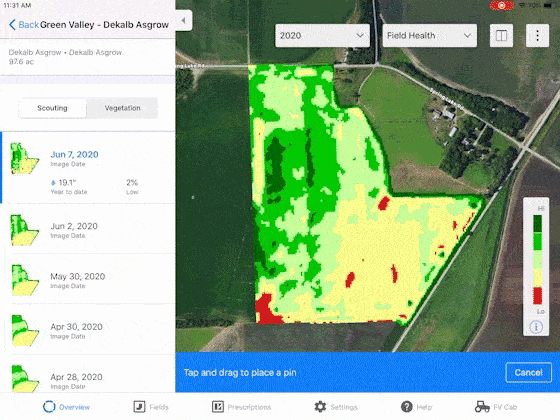Click the dark green legend swatch
Image resolution: width=560 pixels, height=420 pixels.
click(x=537, y=223)
